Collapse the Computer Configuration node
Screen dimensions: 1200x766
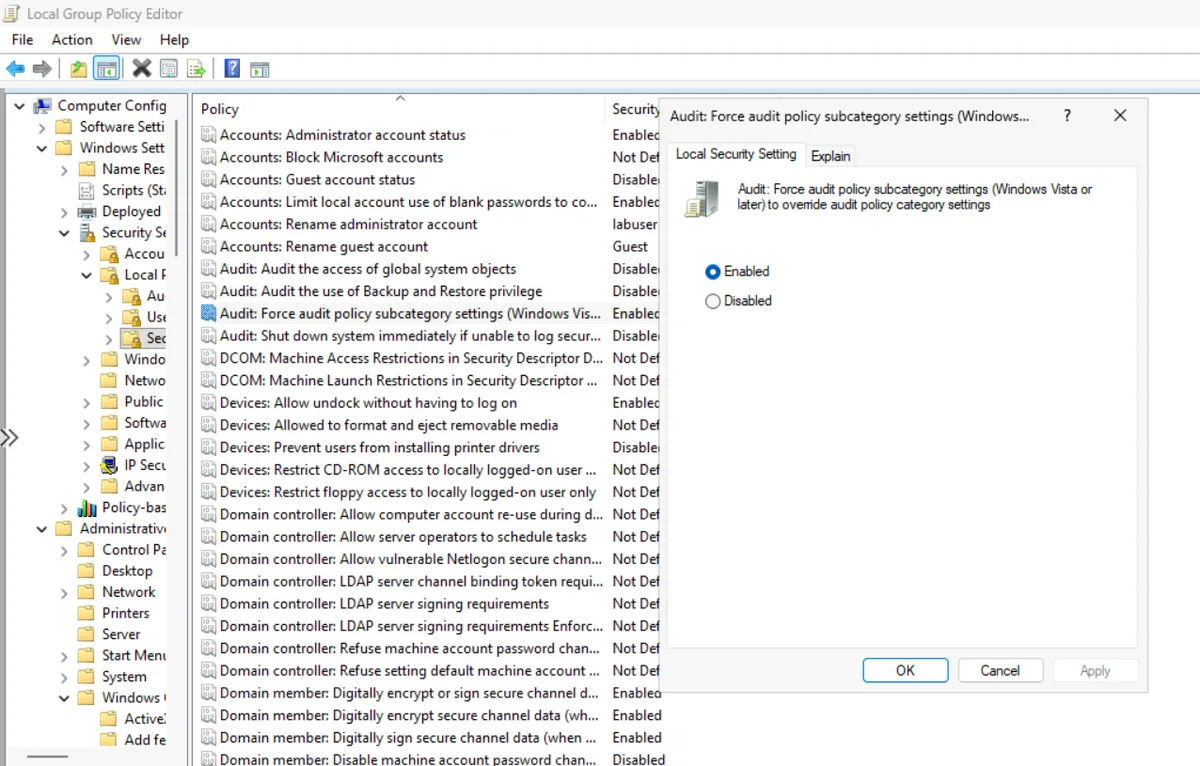(x=19, y=106)
